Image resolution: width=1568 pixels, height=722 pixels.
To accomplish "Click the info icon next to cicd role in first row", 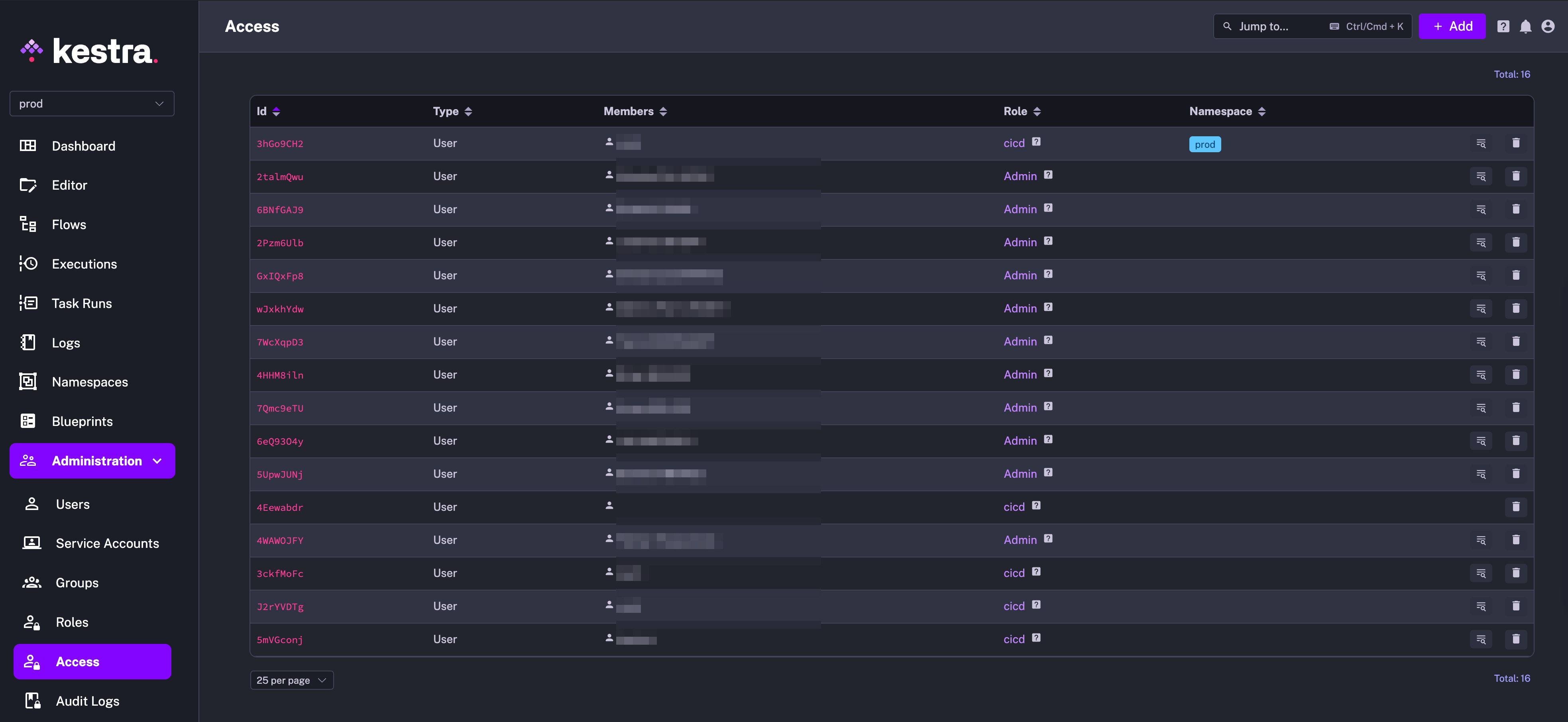I will [x=1036, y=142].
